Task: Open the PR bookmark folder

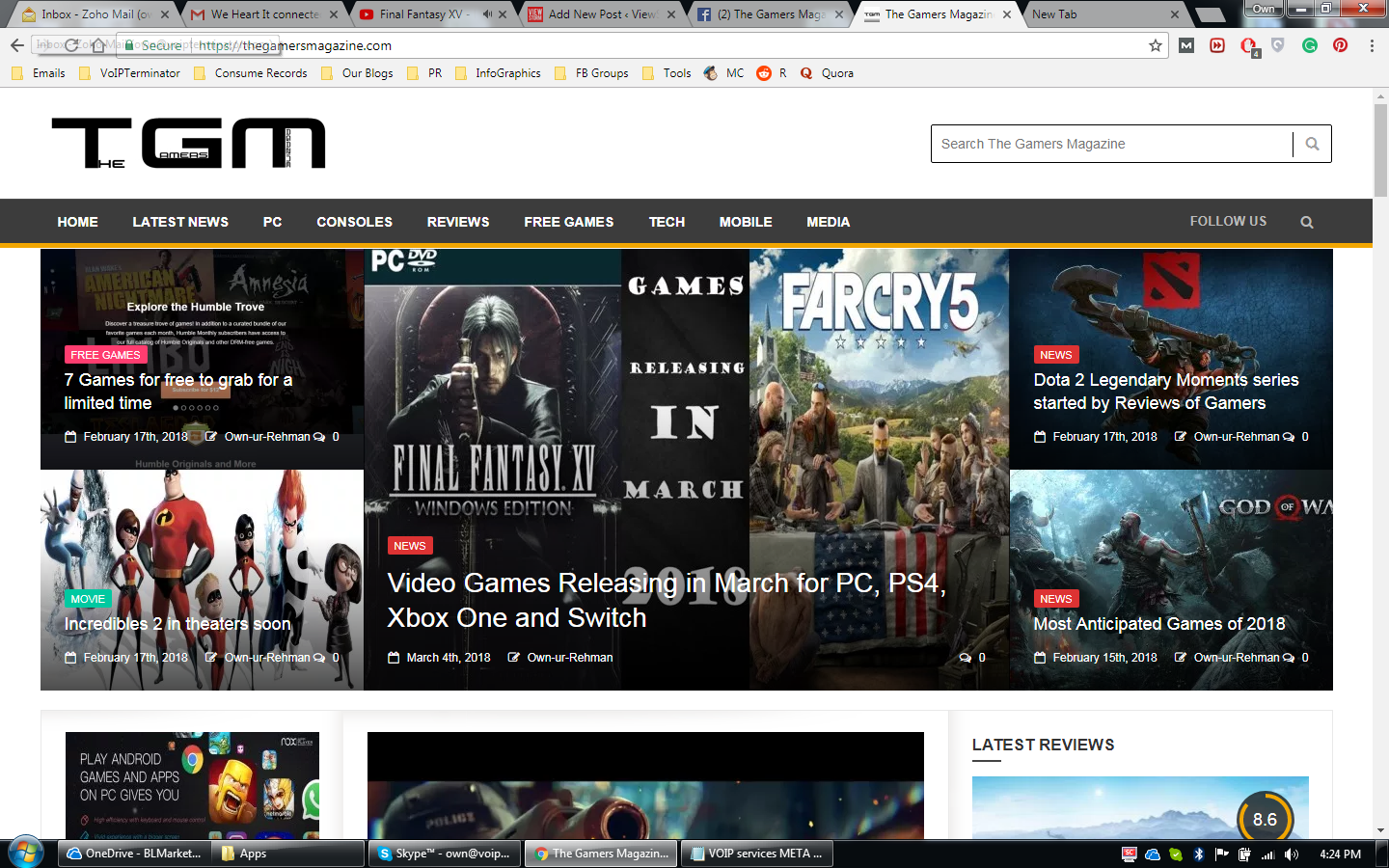Action: (424, 73)
